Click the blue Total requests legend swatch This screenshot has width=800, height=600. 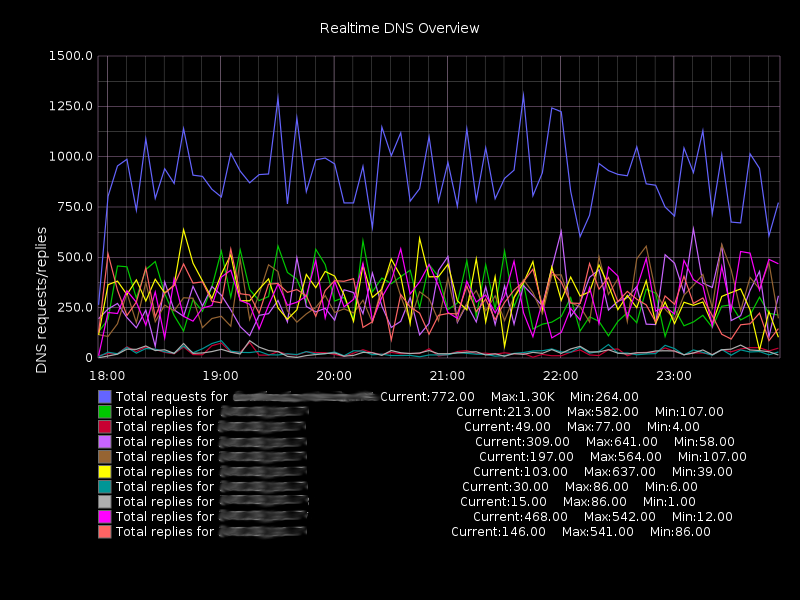(105, 397)
